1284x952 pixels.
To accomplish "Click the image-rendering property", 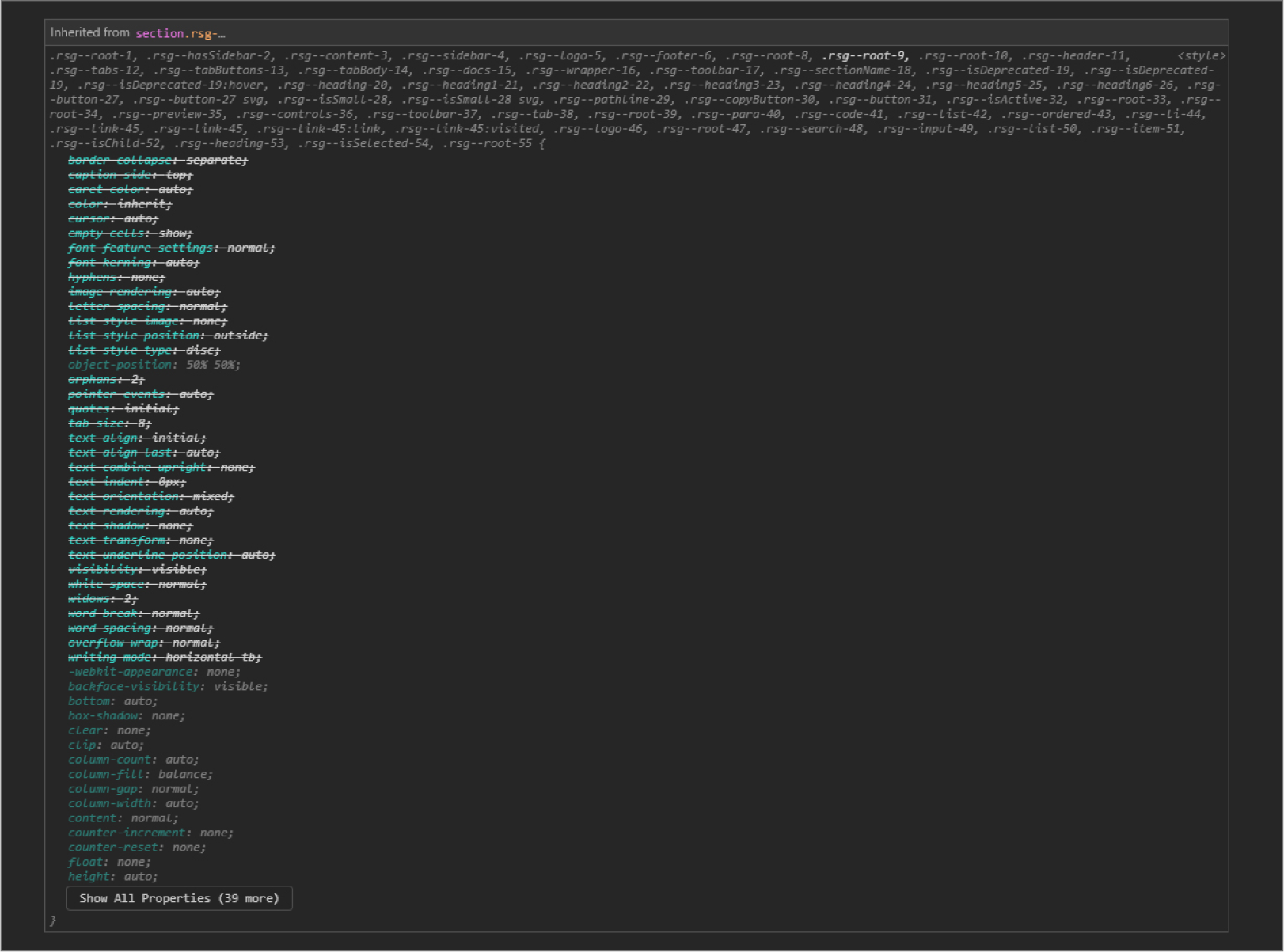I will pos(120,292).
